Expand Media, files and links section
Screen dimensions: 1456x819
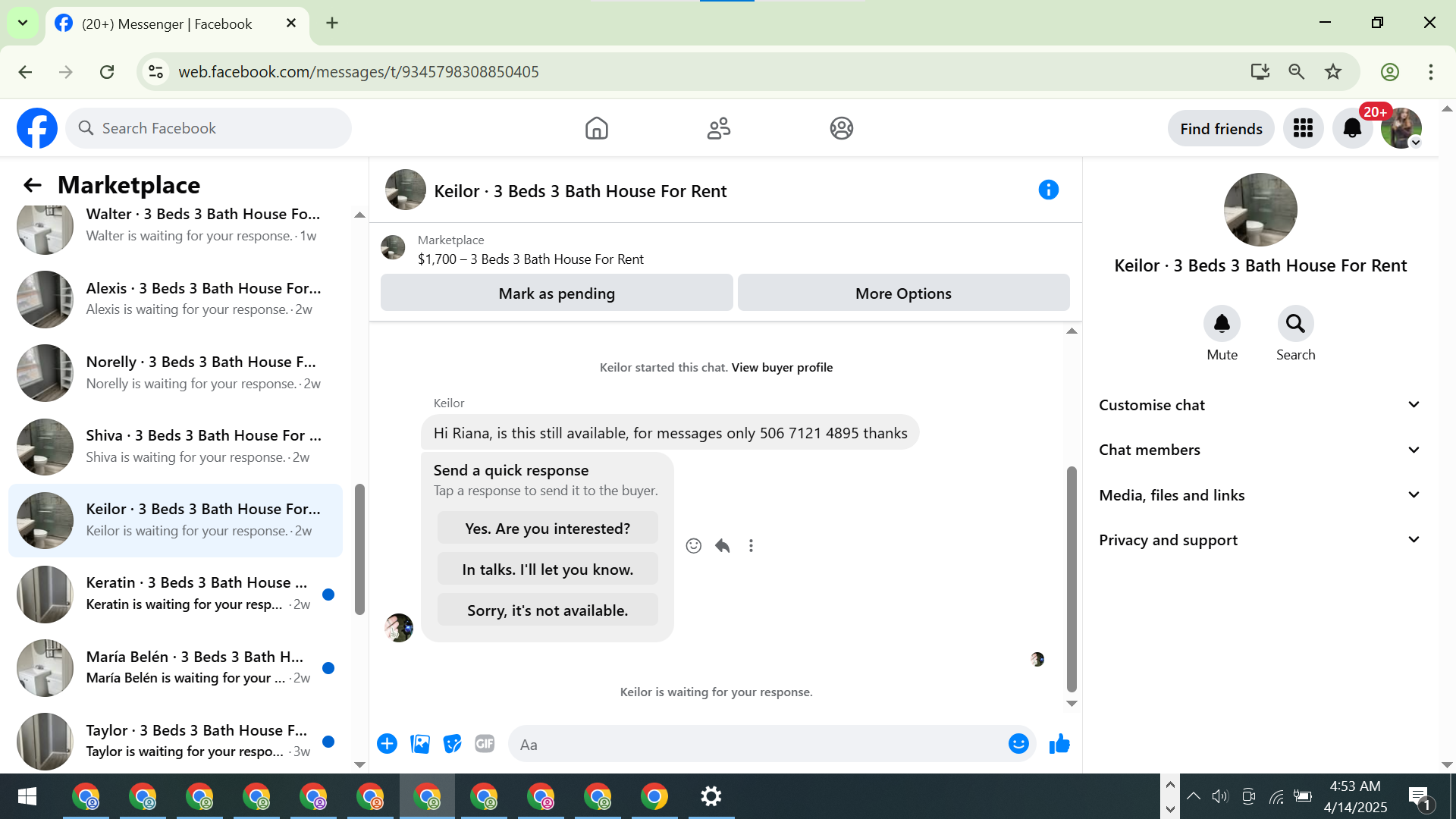point(1259,495)
